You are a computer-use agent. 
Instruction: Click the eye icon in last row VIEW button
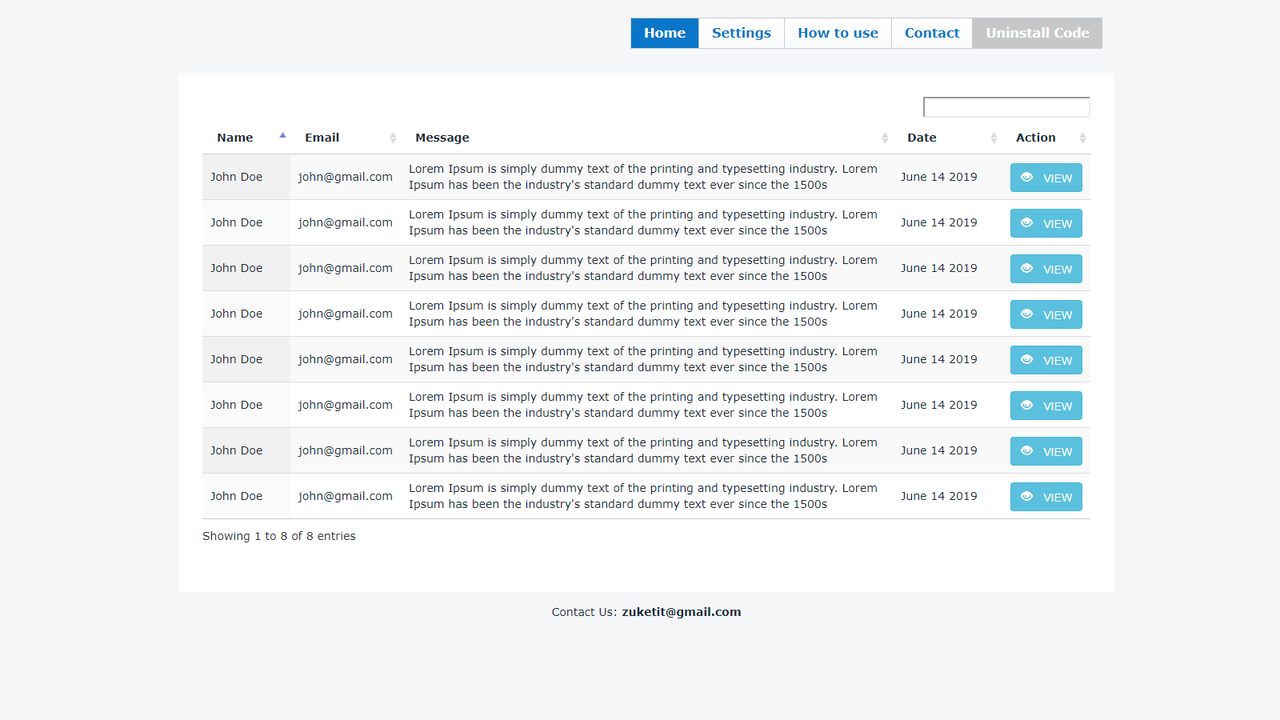click(x=1027, y=496)
